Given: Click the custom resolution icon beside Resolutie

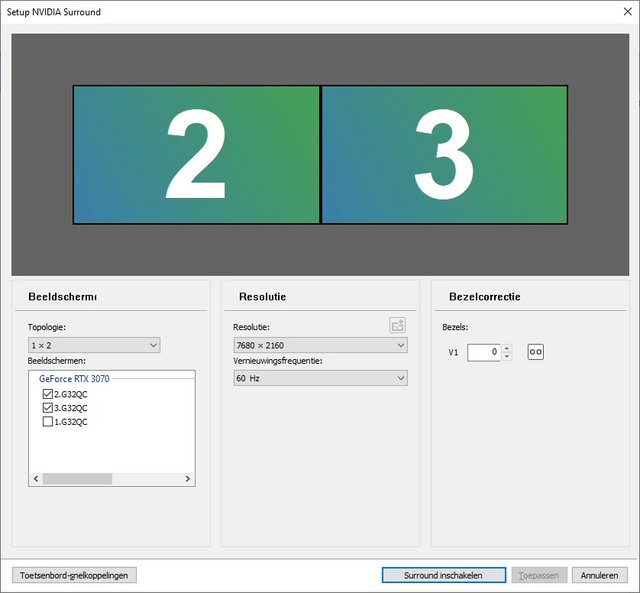Looking at the screenshot, I should click(x=397, y=326).
